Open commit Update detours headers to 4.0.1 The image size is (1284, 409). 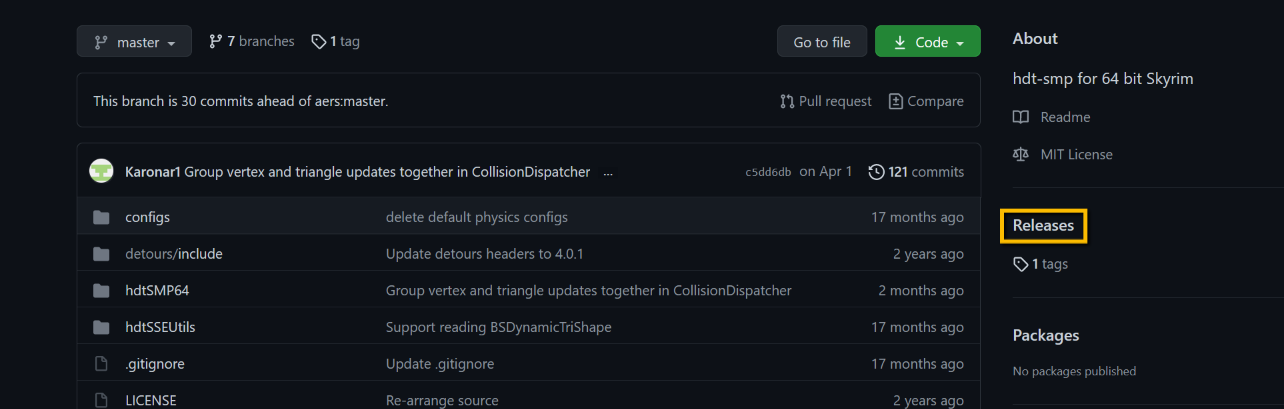[x=485, y=254]
